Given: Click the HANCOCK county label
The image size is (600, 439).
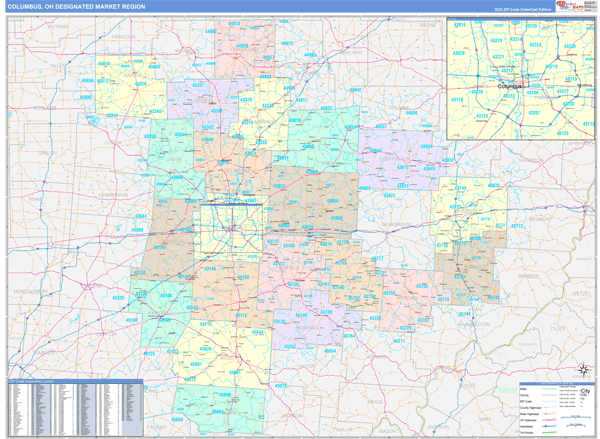Looking at the screenshot, I should (124, 37).
